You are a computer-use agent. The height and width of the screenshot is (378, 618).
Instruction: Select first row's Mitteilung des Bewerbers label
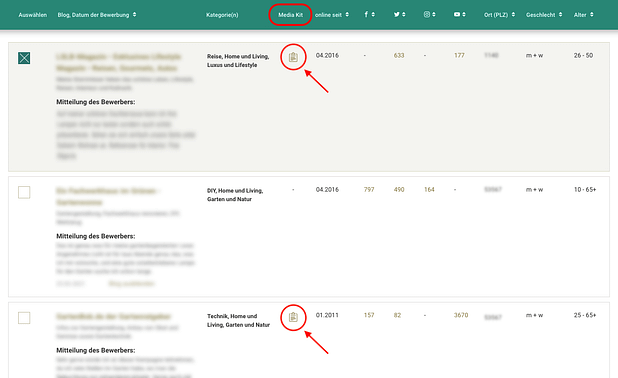96,102
